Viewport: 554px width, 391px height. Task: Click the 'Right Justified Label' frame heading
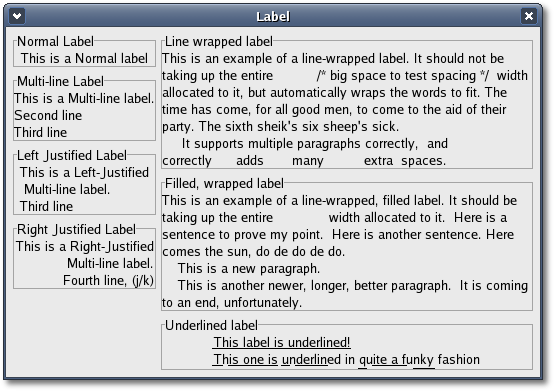click(x=76, y=229)
